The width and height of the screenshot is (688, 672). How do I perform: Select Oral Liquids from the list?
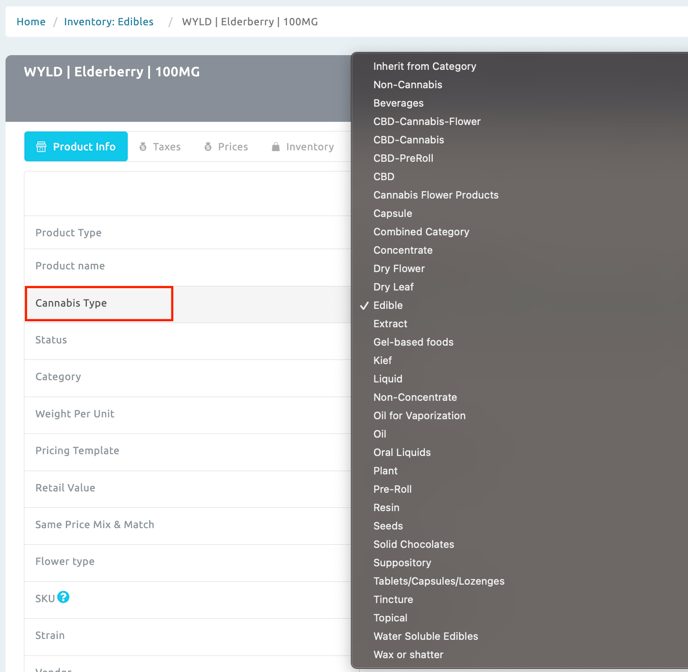(x=402, y=452)
